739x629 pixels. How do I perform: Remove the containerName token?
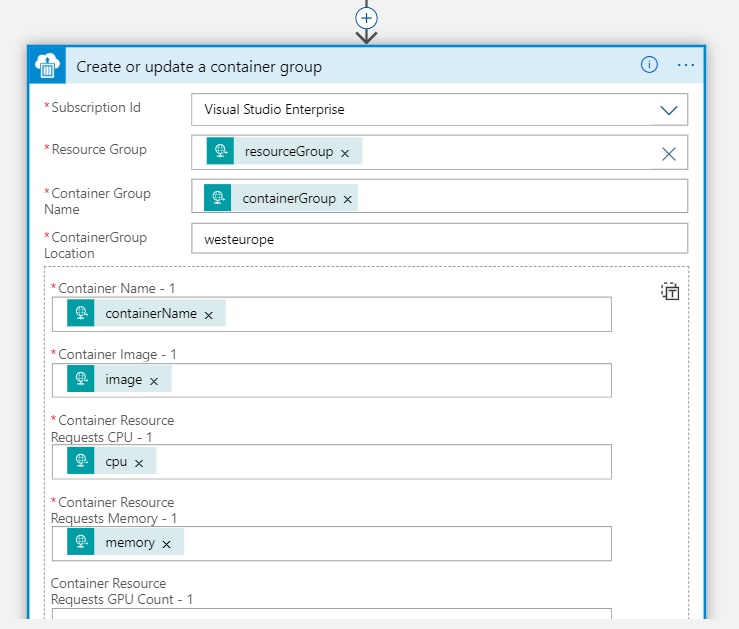[x=208, y=315]
